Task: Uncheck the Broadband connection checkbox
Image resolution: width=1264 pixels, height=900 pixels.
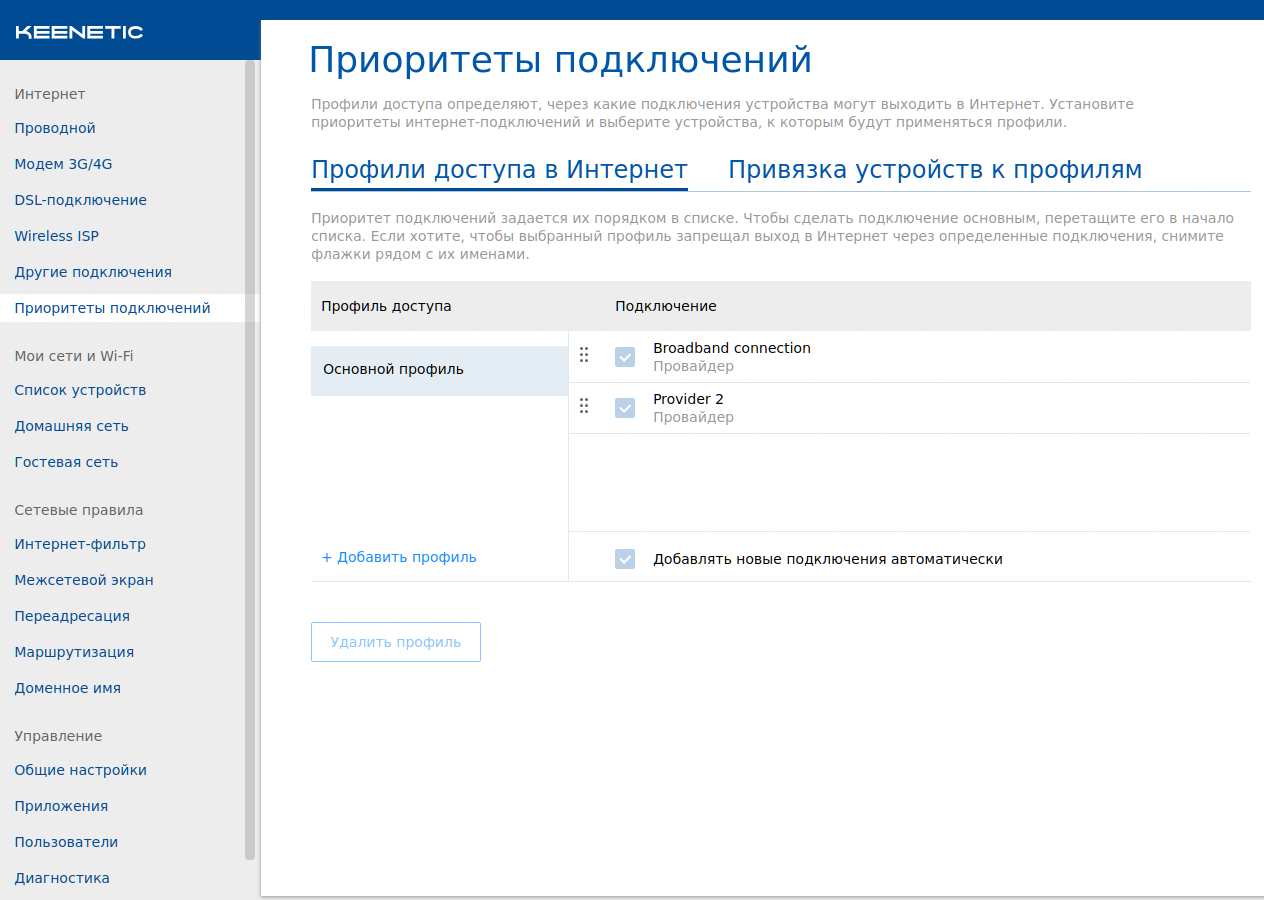Action: point(625,357)
